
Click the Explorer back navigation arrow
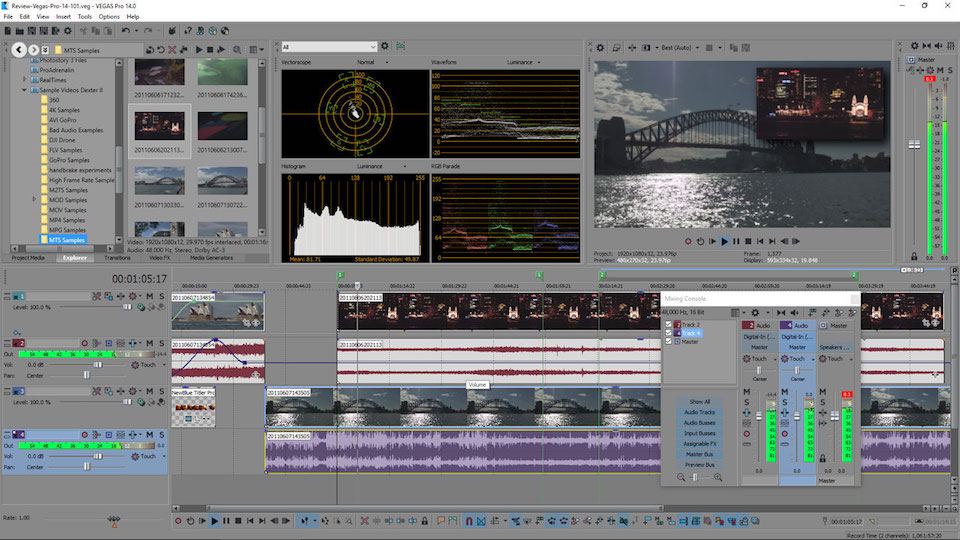(x=20, y=49)
